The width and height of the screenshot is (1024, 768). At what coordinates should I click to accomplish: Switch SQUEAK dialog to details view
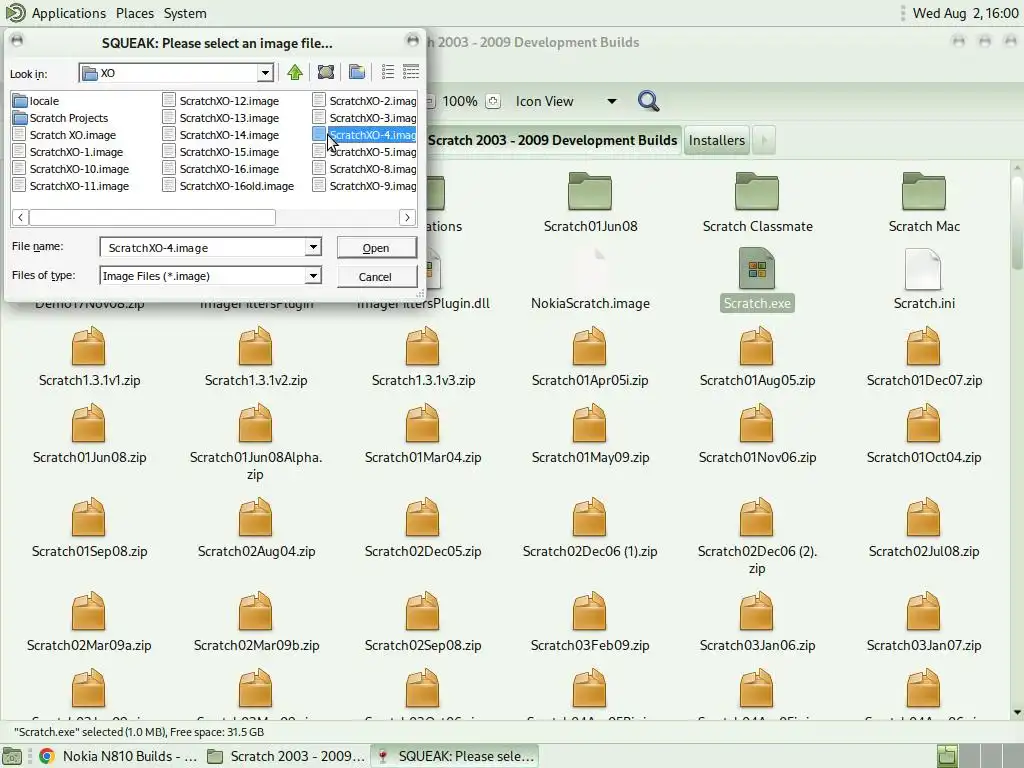411,72
